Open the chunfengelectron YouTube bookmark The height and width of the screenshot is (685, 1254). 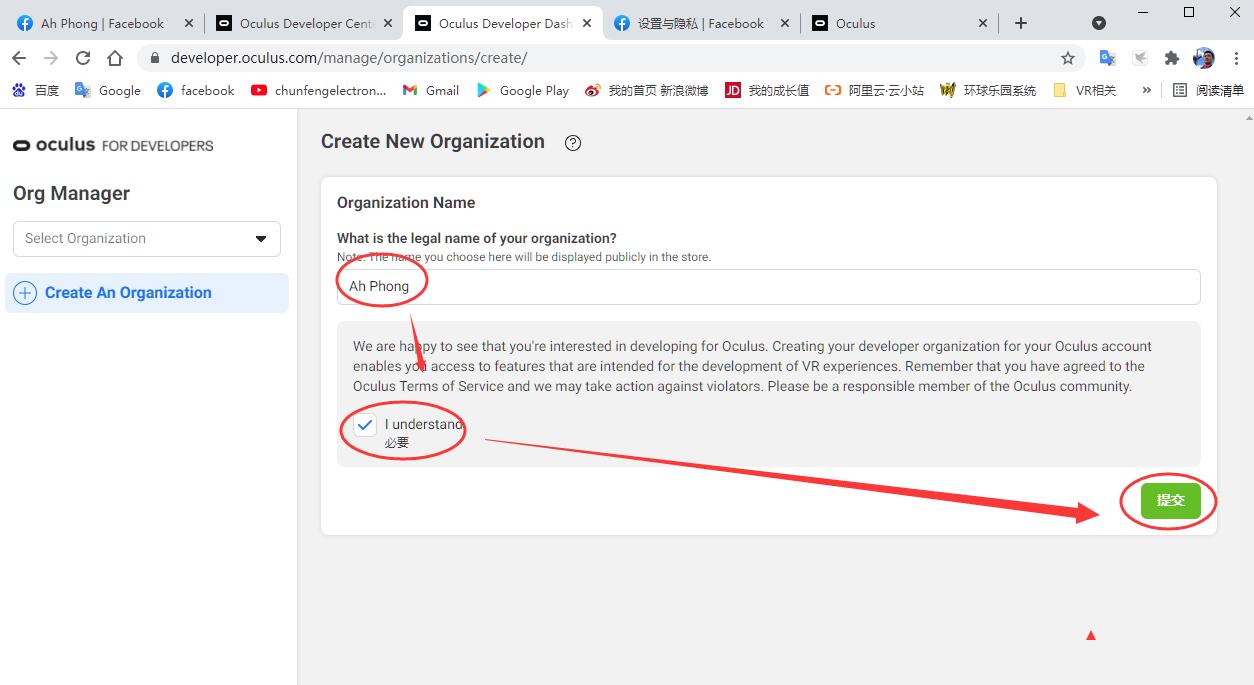318,90
